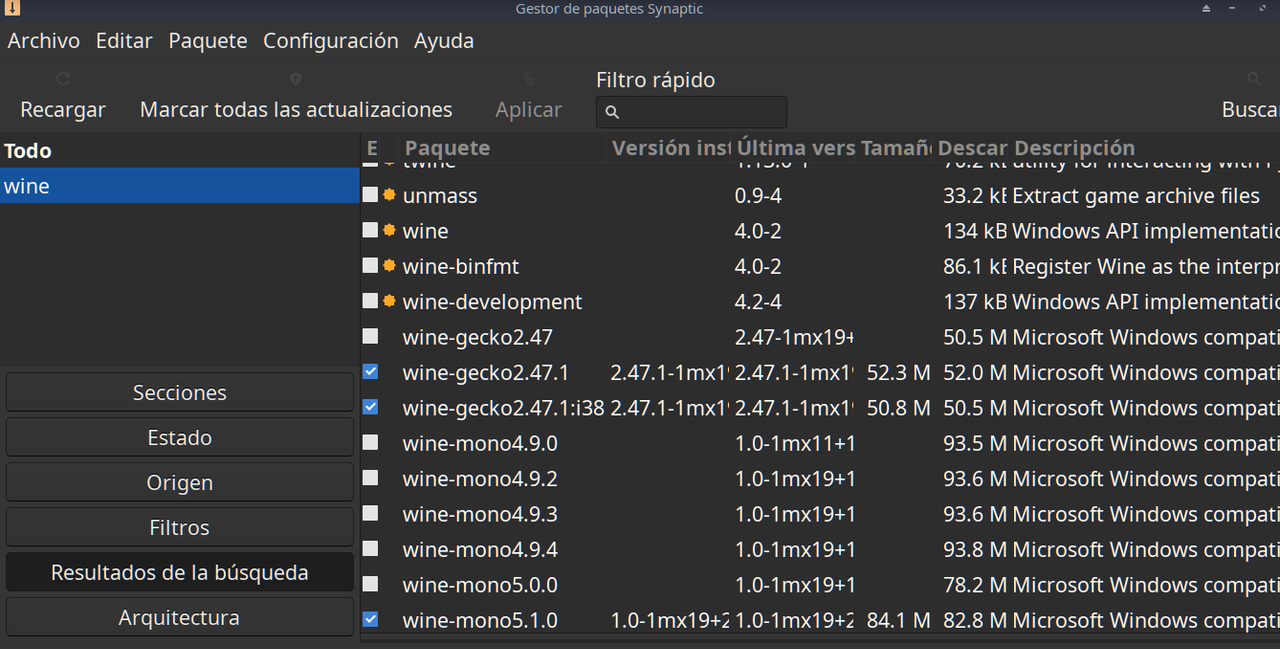Click the 84.1 M installed size cell
The image size is (1280, 649).
tap(899, 621)
